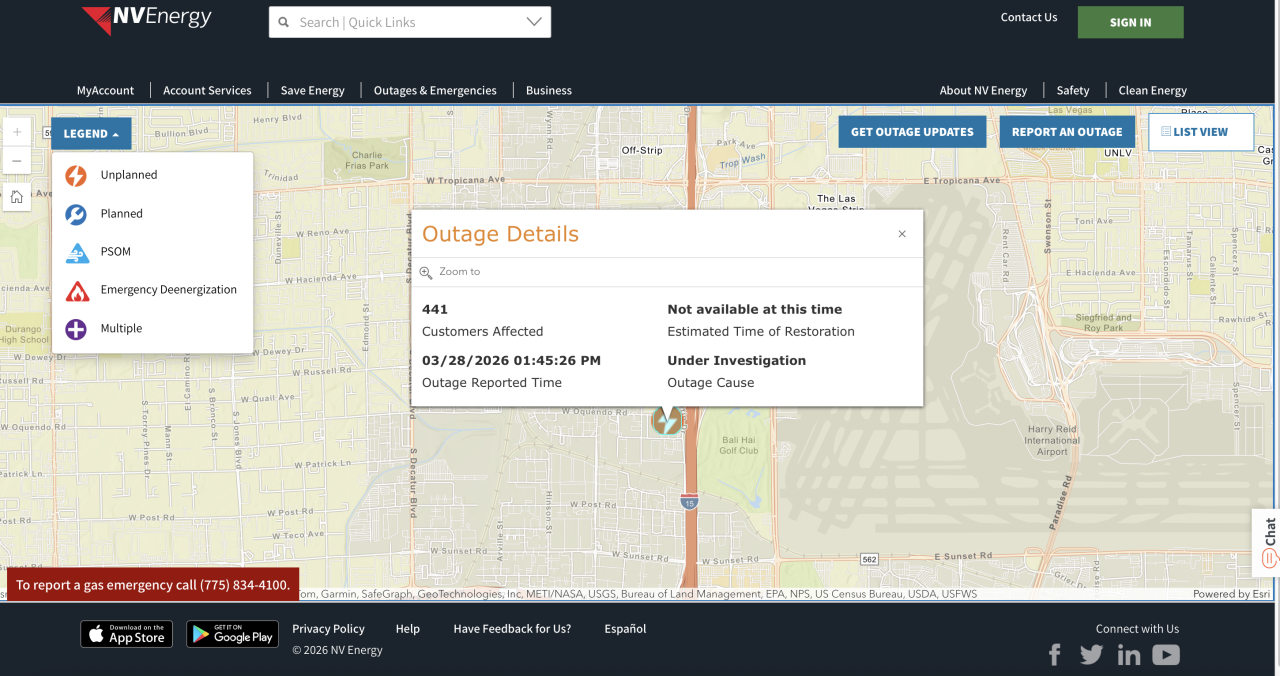Select the Account Services menu item

point(207,90)
